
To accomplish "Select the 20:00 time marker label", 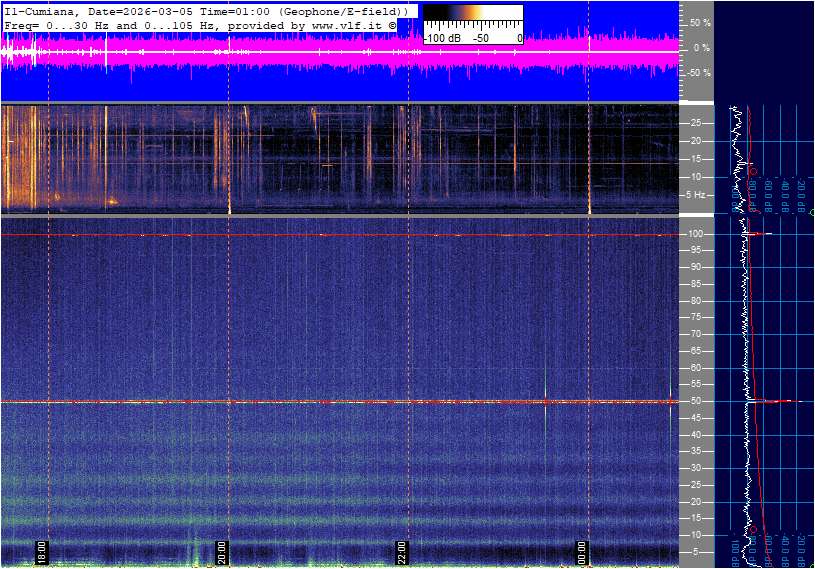I will tap(222, 553).
